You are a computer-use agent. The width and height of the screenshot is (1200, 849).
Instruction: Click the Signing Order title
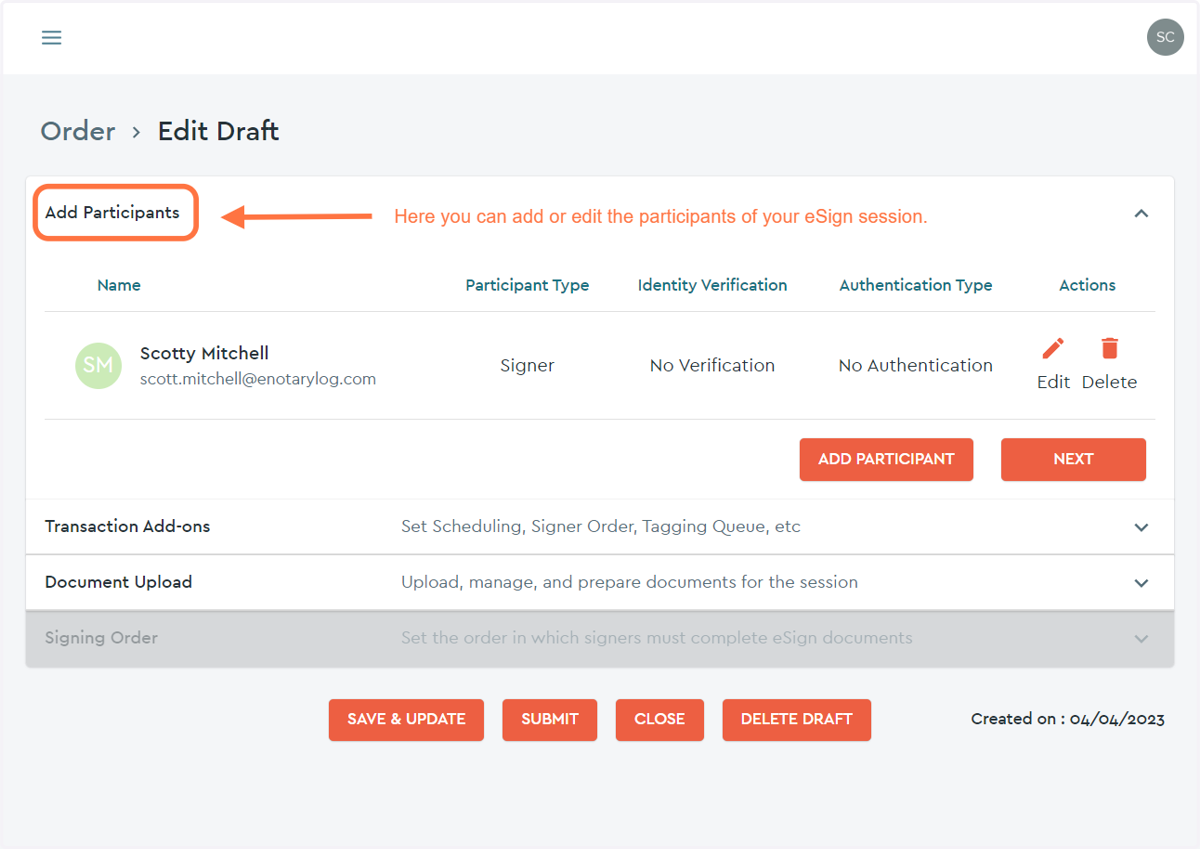pos(101,638)
